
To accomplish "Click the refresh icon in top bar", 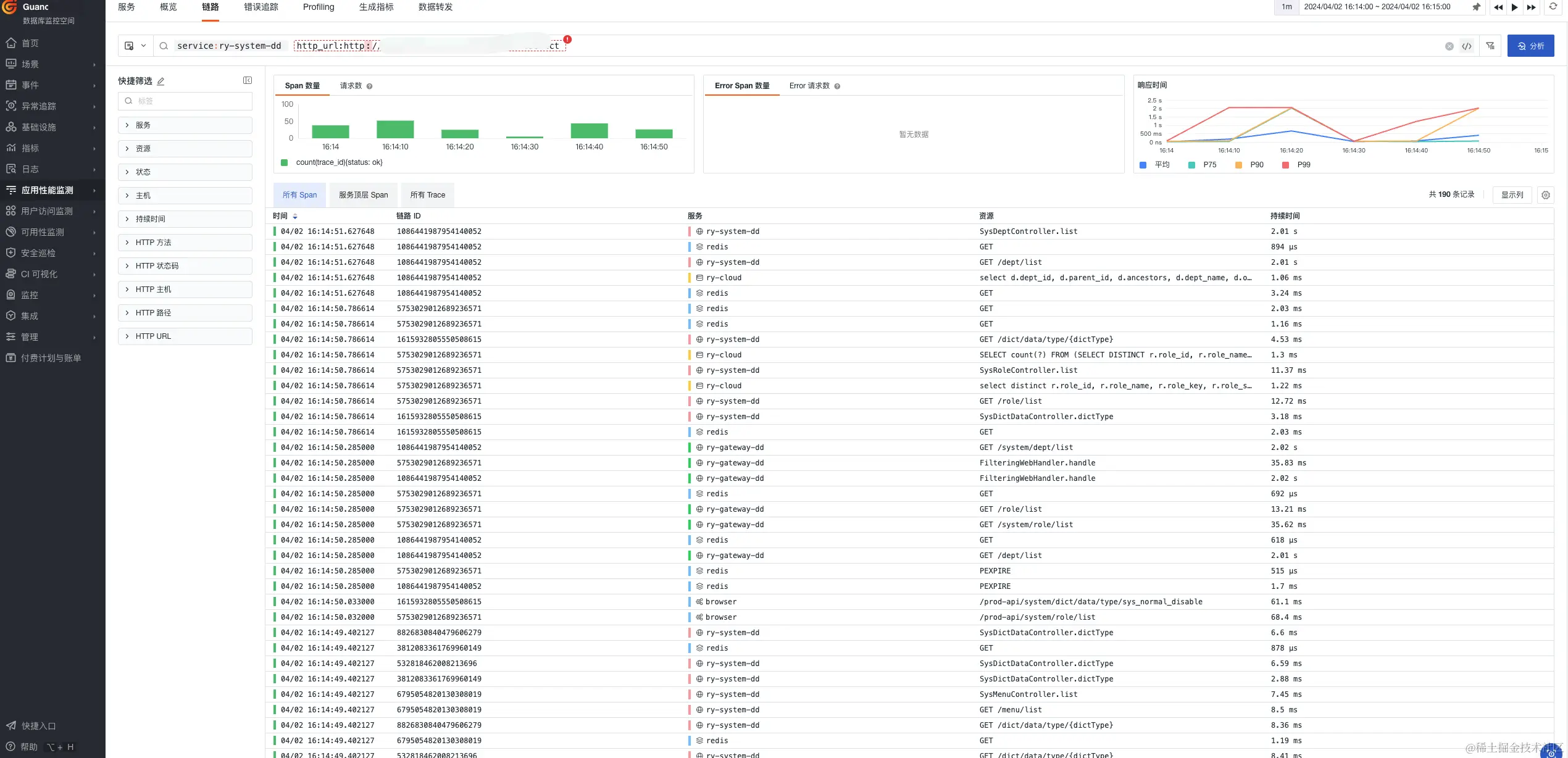I will tap(1553, 7).
